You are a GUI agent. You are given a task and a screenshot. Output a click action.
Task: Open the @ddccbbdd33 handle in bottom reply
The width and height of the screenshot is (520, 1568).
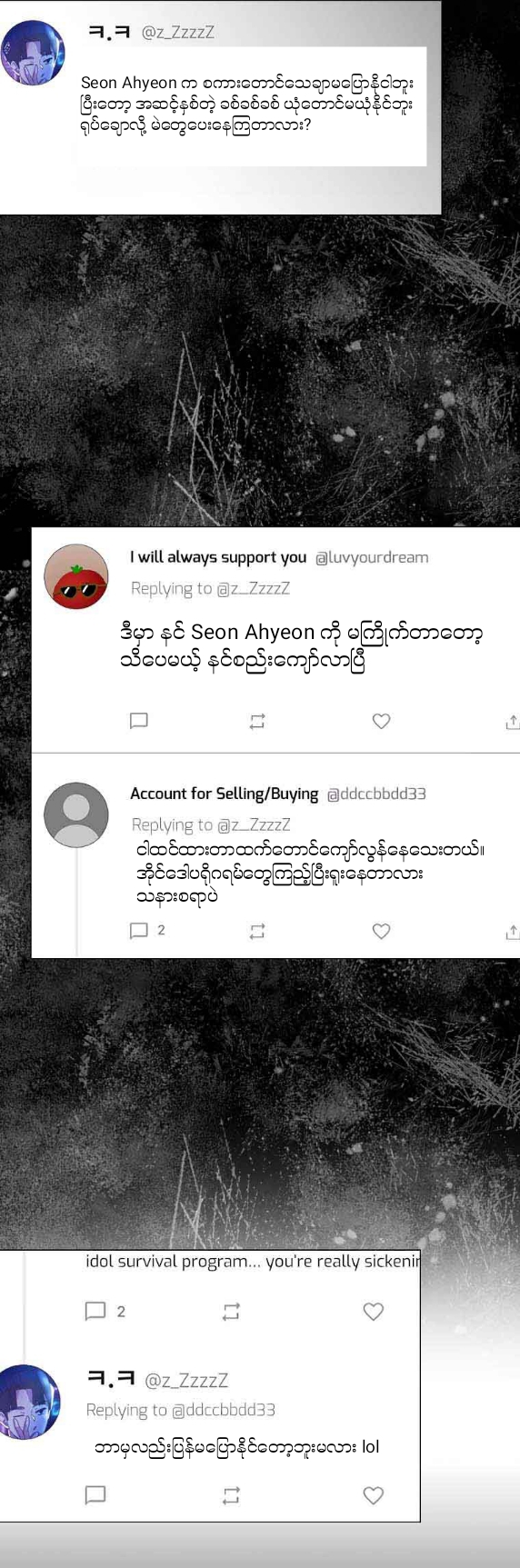coord(224,1410)
